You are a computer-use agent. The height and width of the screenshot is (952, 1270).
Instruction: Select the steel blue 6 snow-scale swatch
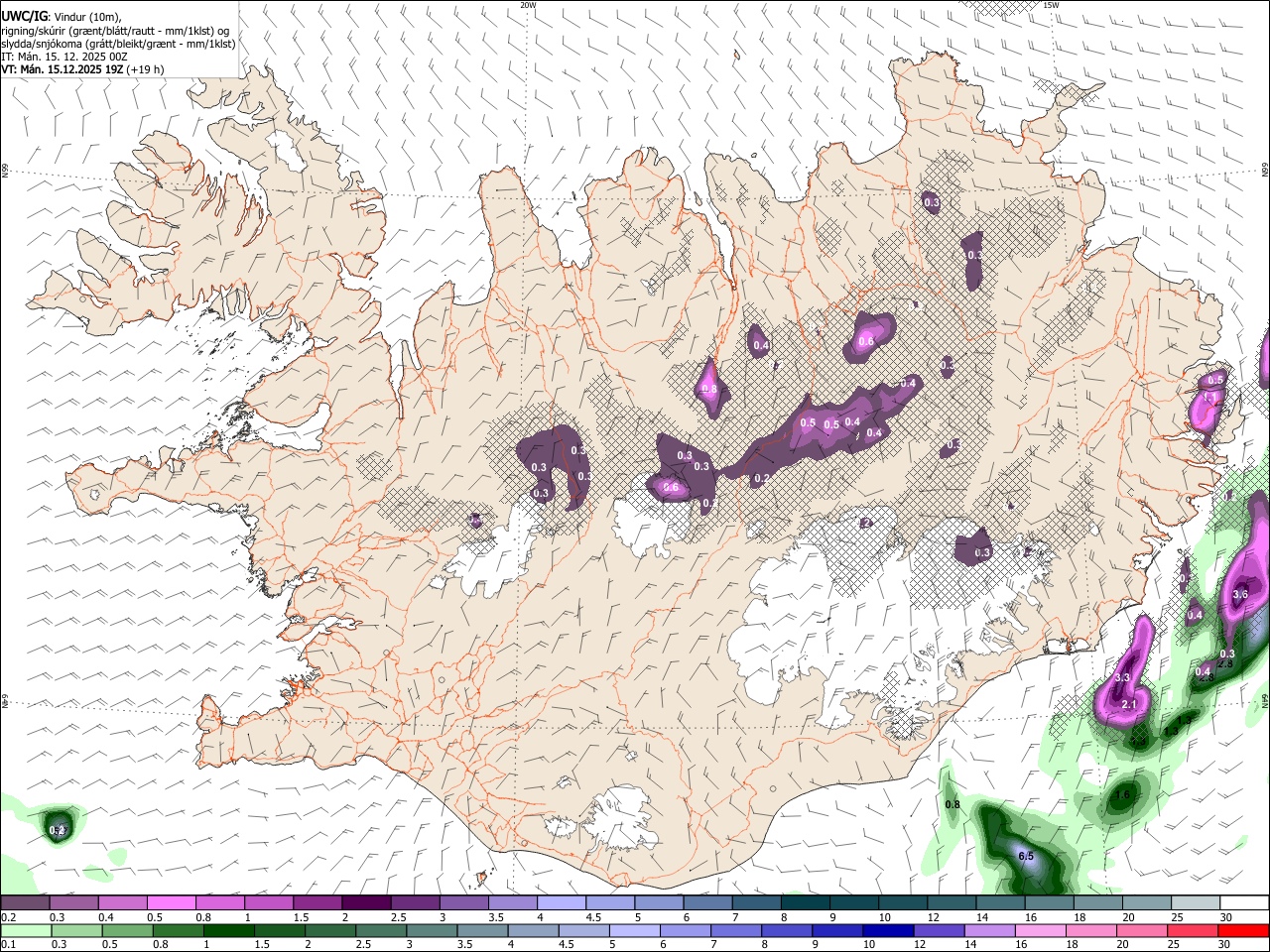[708, 903]
